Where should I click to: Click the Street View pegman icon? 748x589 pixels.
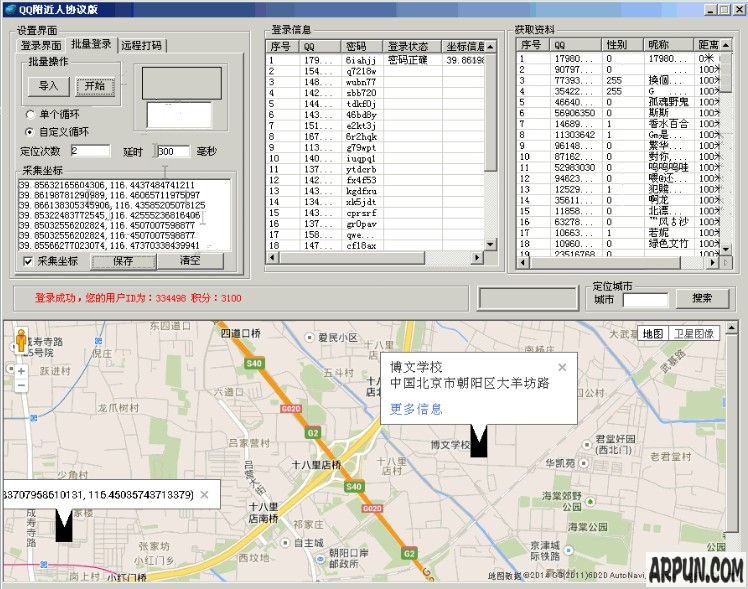(x=21, y=341)
